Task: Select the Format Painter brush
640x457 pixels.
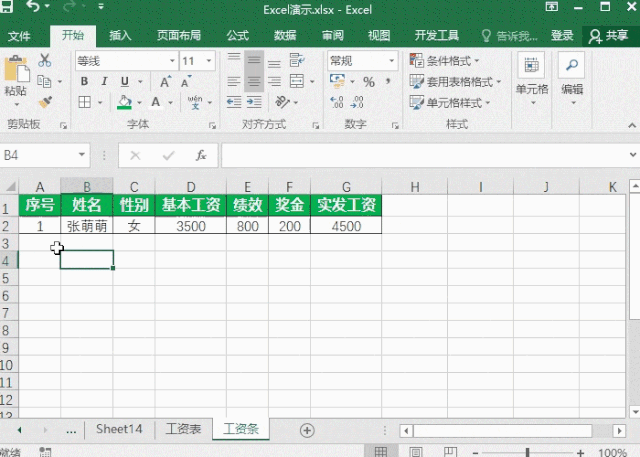Action: pyautogui.click(x=45, y=102)
